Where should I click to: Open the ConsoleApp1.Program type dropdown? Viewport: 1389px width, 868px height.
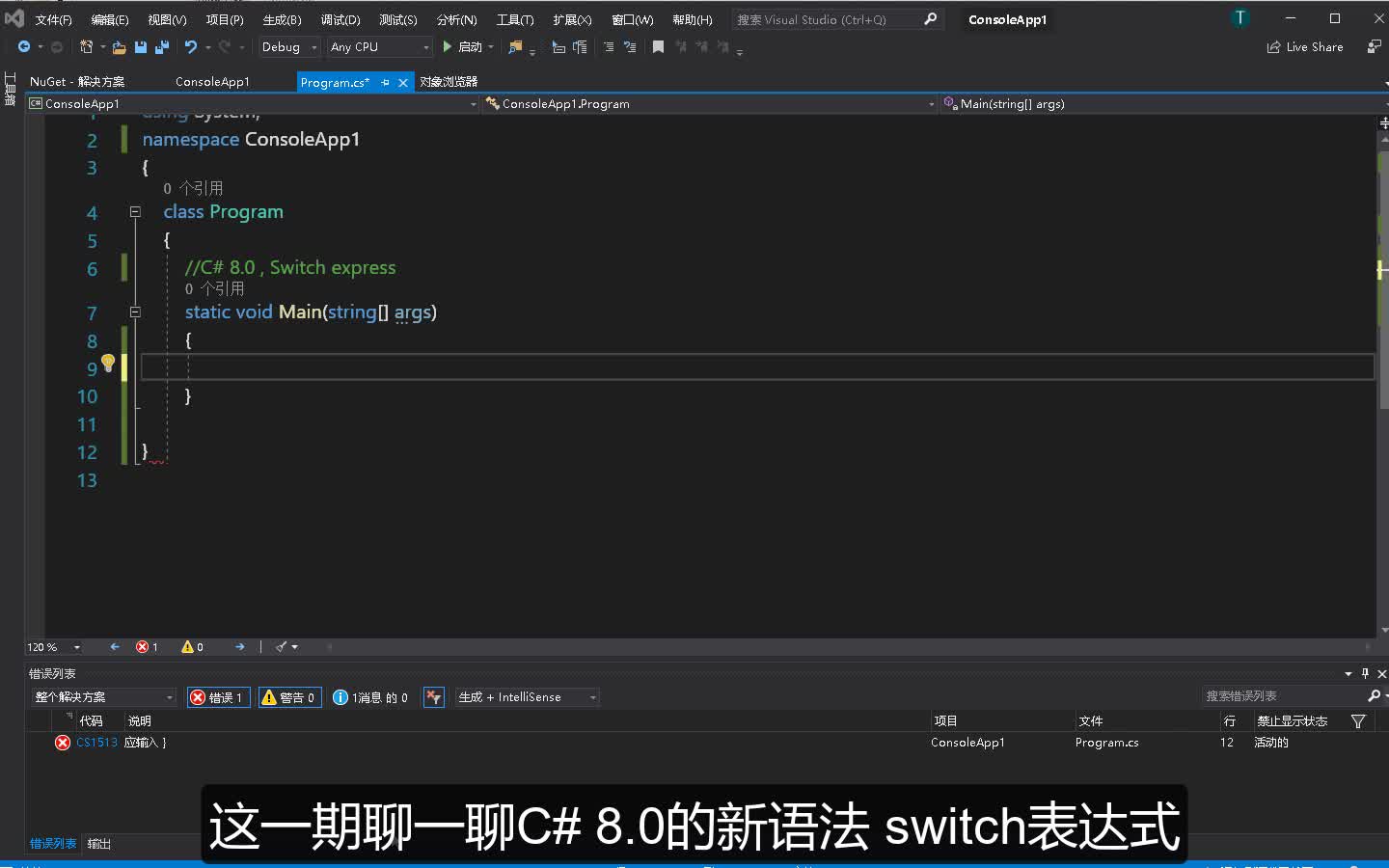(710, 103)
